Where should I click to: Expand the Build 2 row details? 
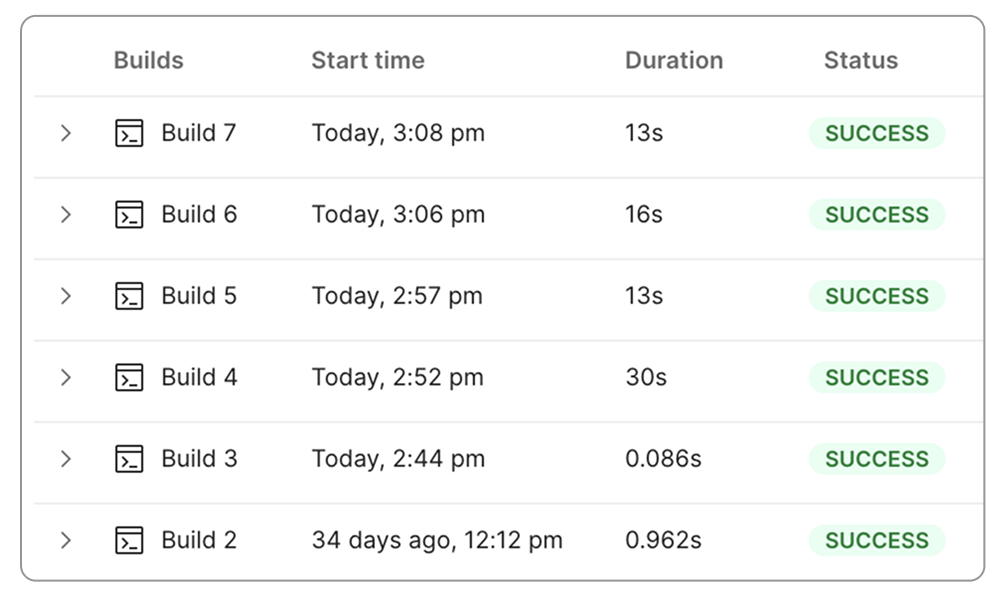coord(67,540)
